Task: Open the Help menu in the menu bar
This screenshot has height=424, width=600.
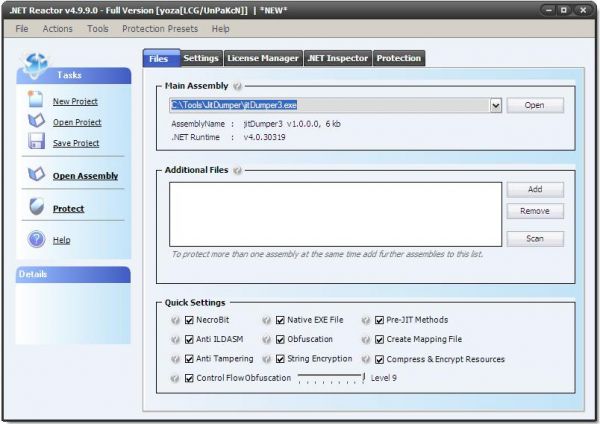Action: 220,29
